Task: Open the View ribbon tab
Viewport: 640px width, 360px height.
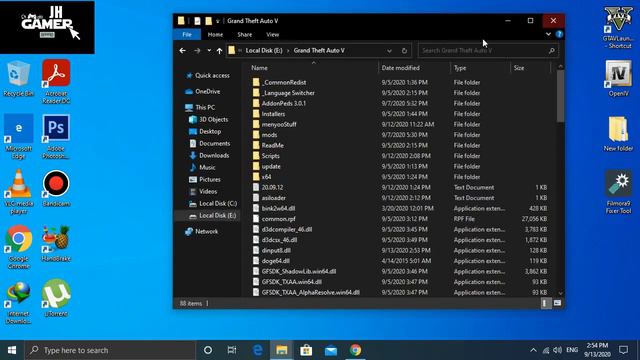Action: pos(273,35)
